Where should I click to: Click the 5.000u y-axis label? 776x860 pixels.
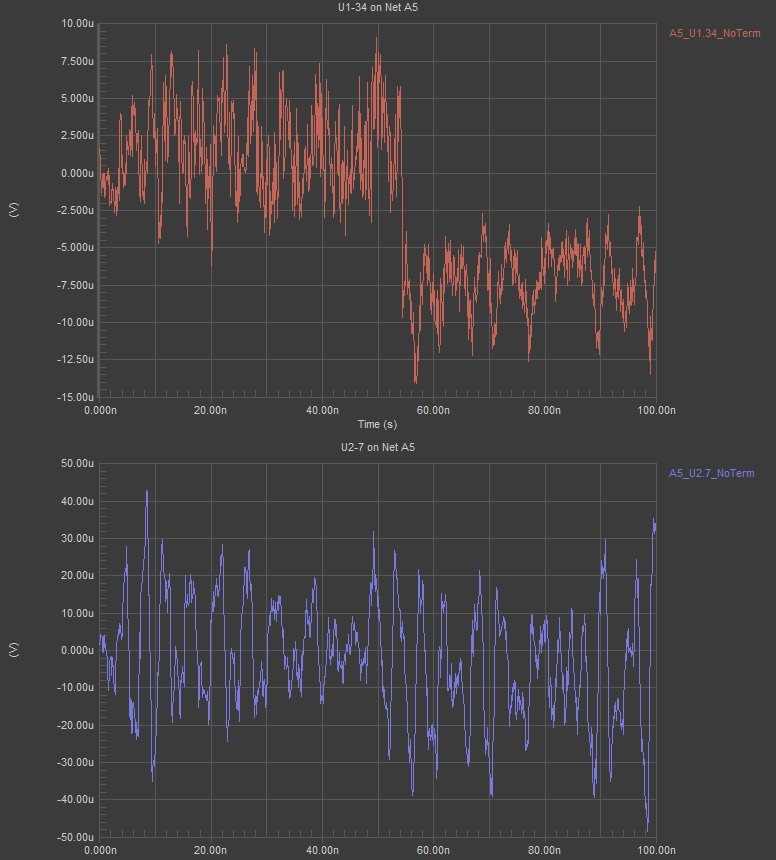click(77, 99)
